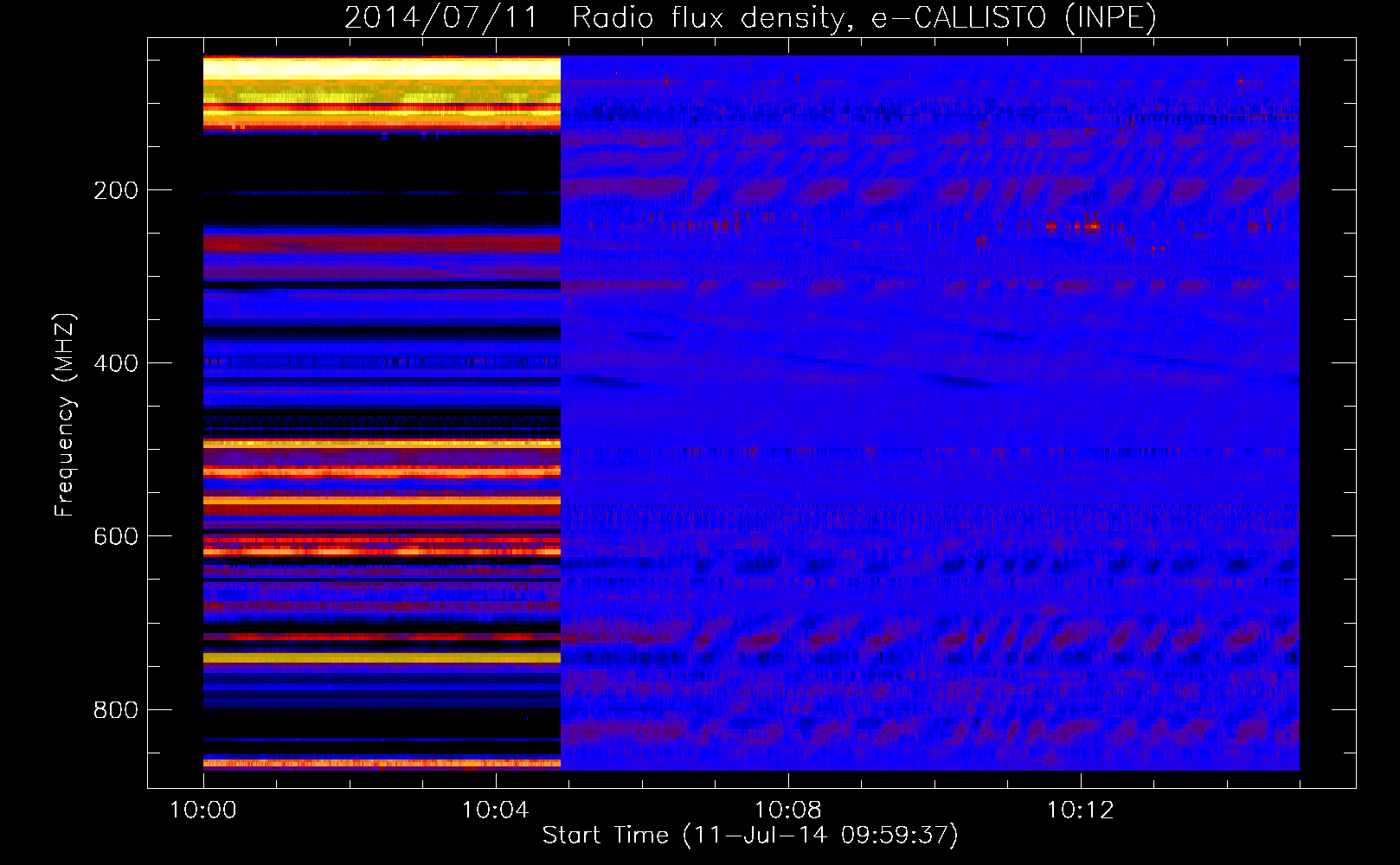Image resolution: width=1400 pixels, height=865 pixels.
Task: Select the 200 frequency tick label
Action: tap(116, 190)
